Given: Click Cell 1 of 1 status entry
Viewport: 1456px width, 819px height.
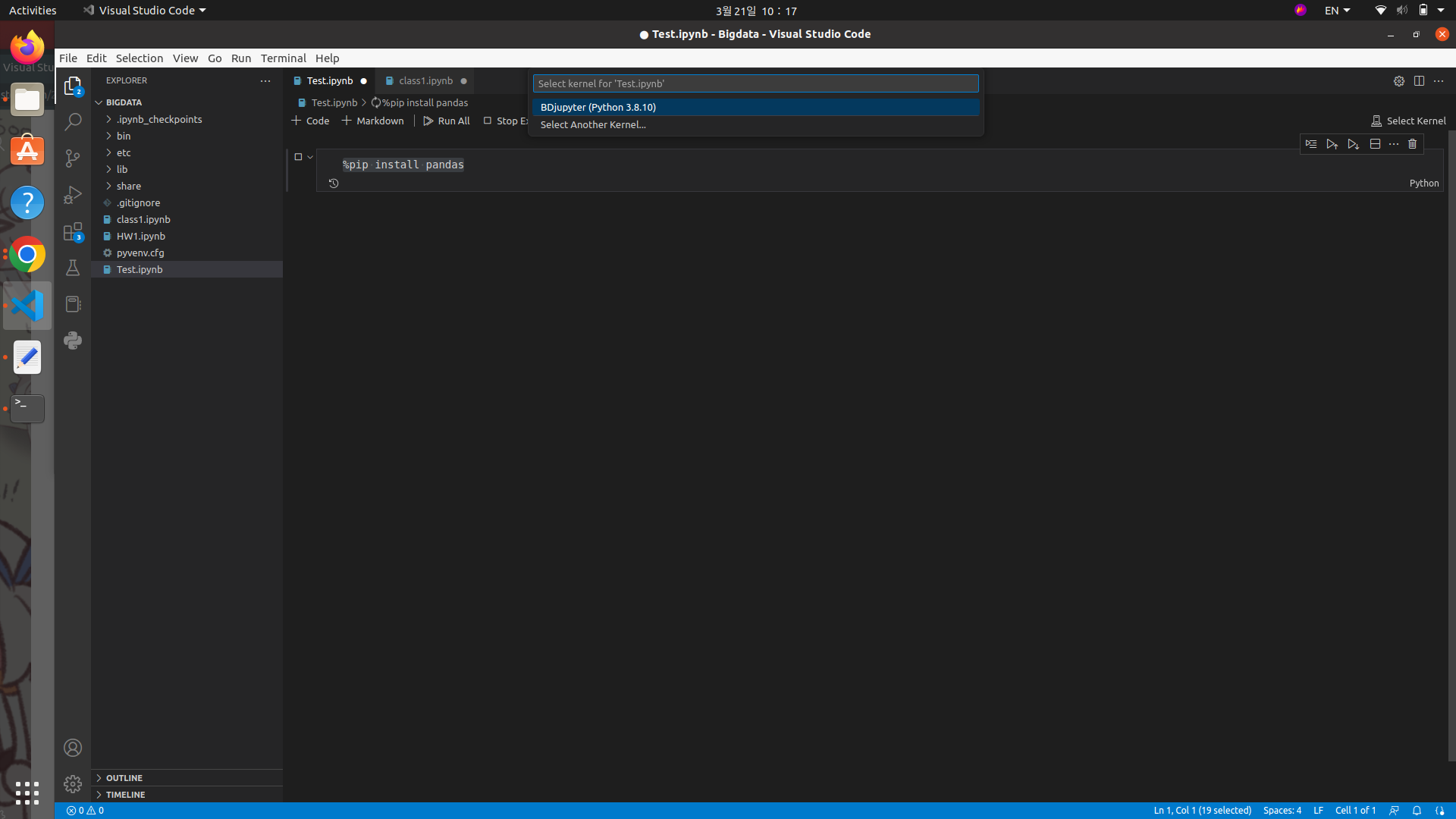Looking at the screenshot, I should point(1355,811).
